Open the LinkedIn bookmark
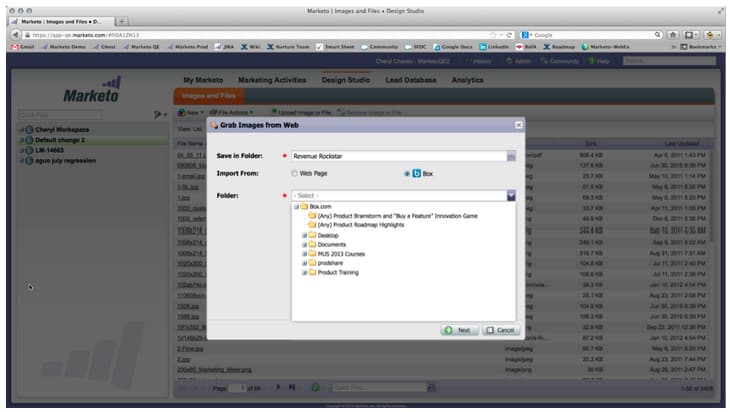The image size is (730, 412). pyautogui.click(x=494, y=47)
